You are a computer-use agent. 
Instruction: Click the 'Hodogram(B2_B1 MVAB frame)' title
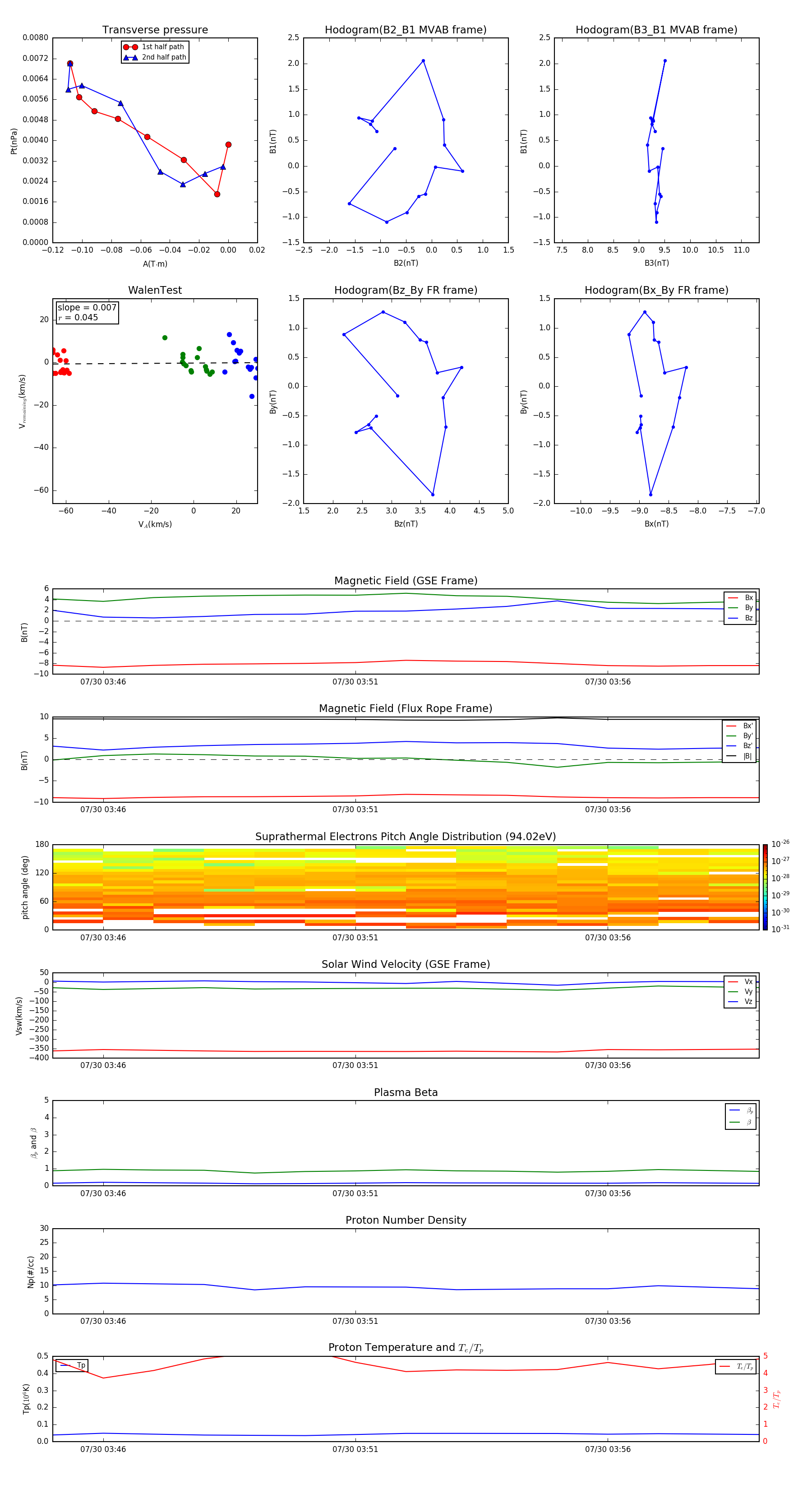click(x=406, y=29)
